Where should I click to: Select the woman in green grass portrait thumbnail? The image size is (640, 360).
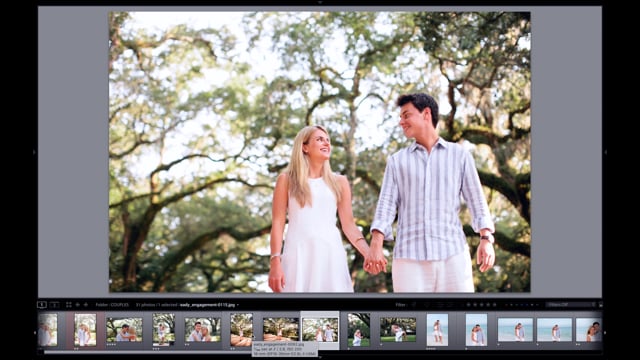[x=358, y=330]
